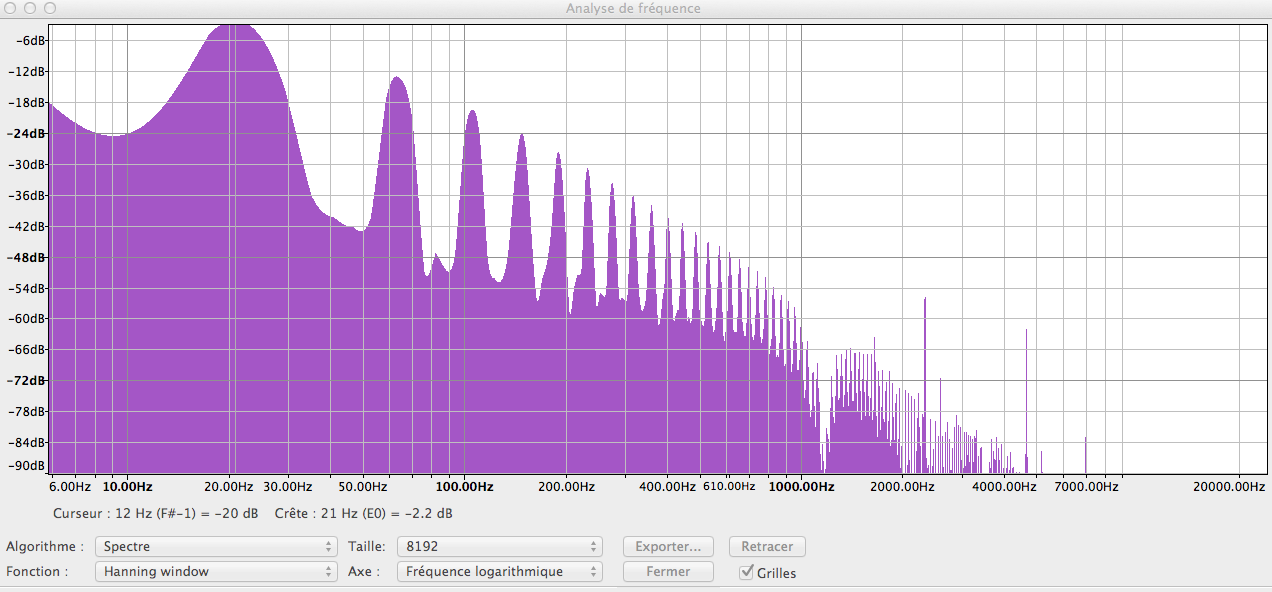
Task: Open the Fonction dropdown showing Hanning window
Action: coord(216,572)
